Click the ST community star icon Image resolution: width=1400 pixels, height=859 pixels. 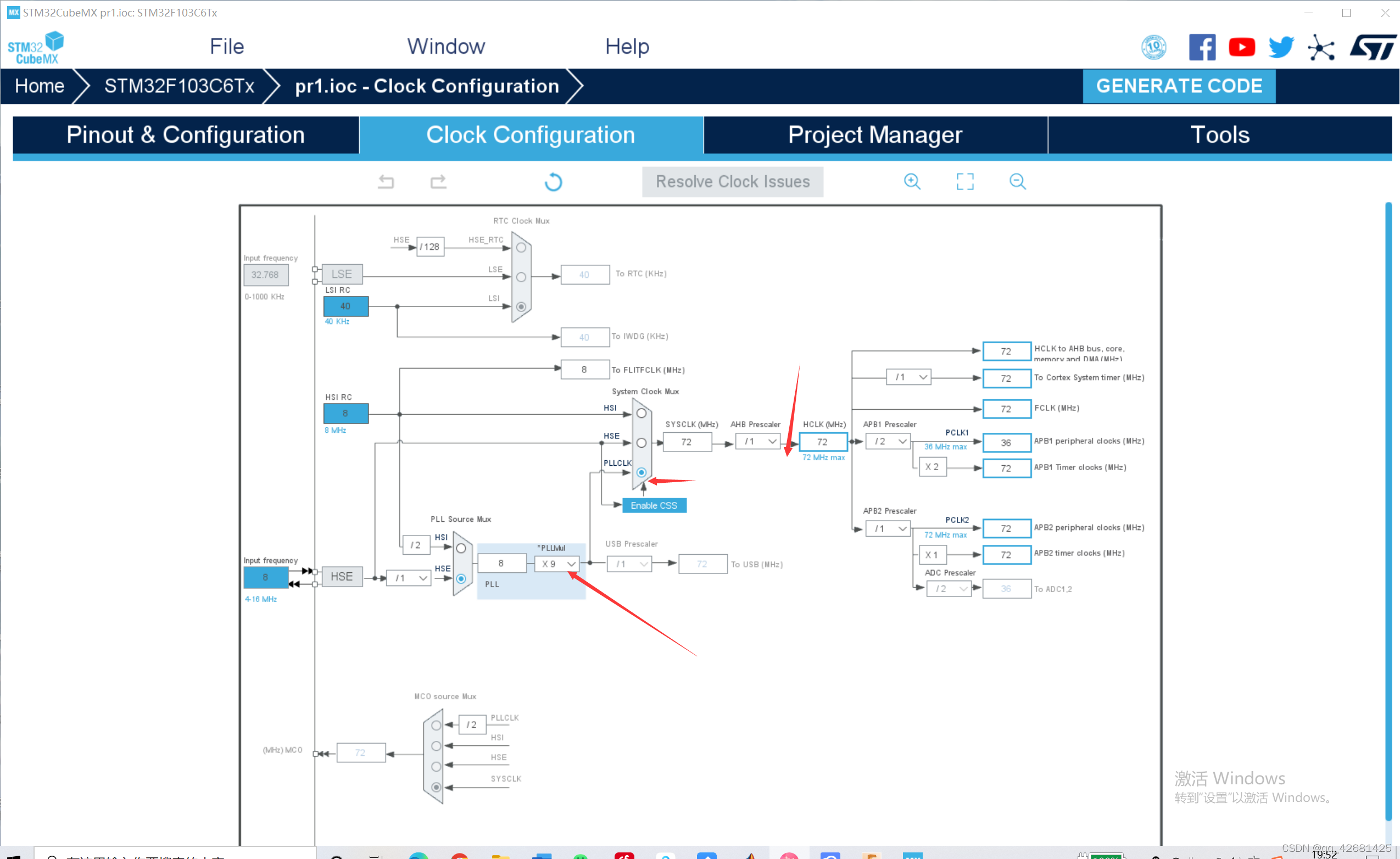coord(1321,47)
